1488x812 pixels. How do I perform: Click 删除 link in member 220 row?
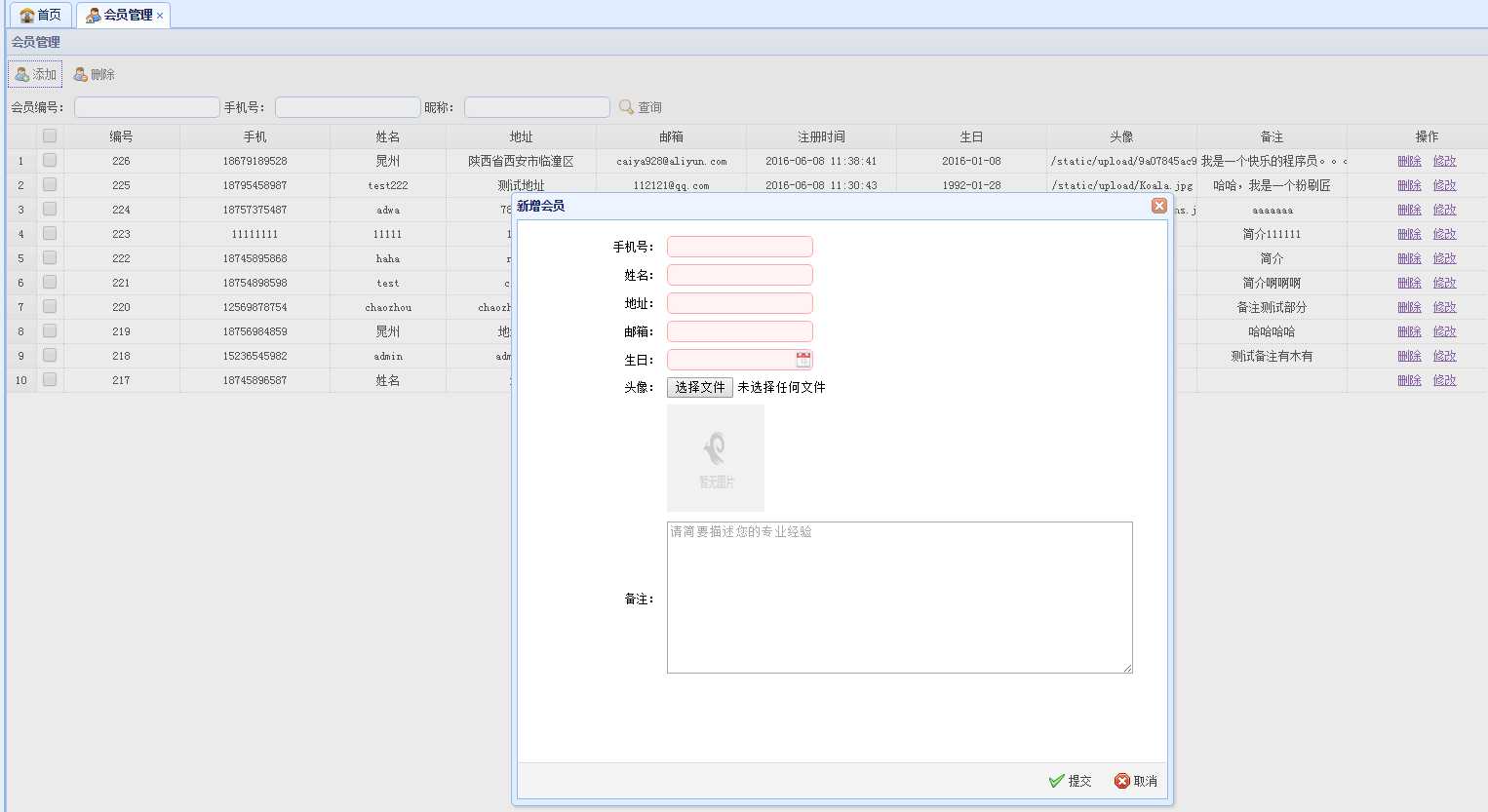1409,307
